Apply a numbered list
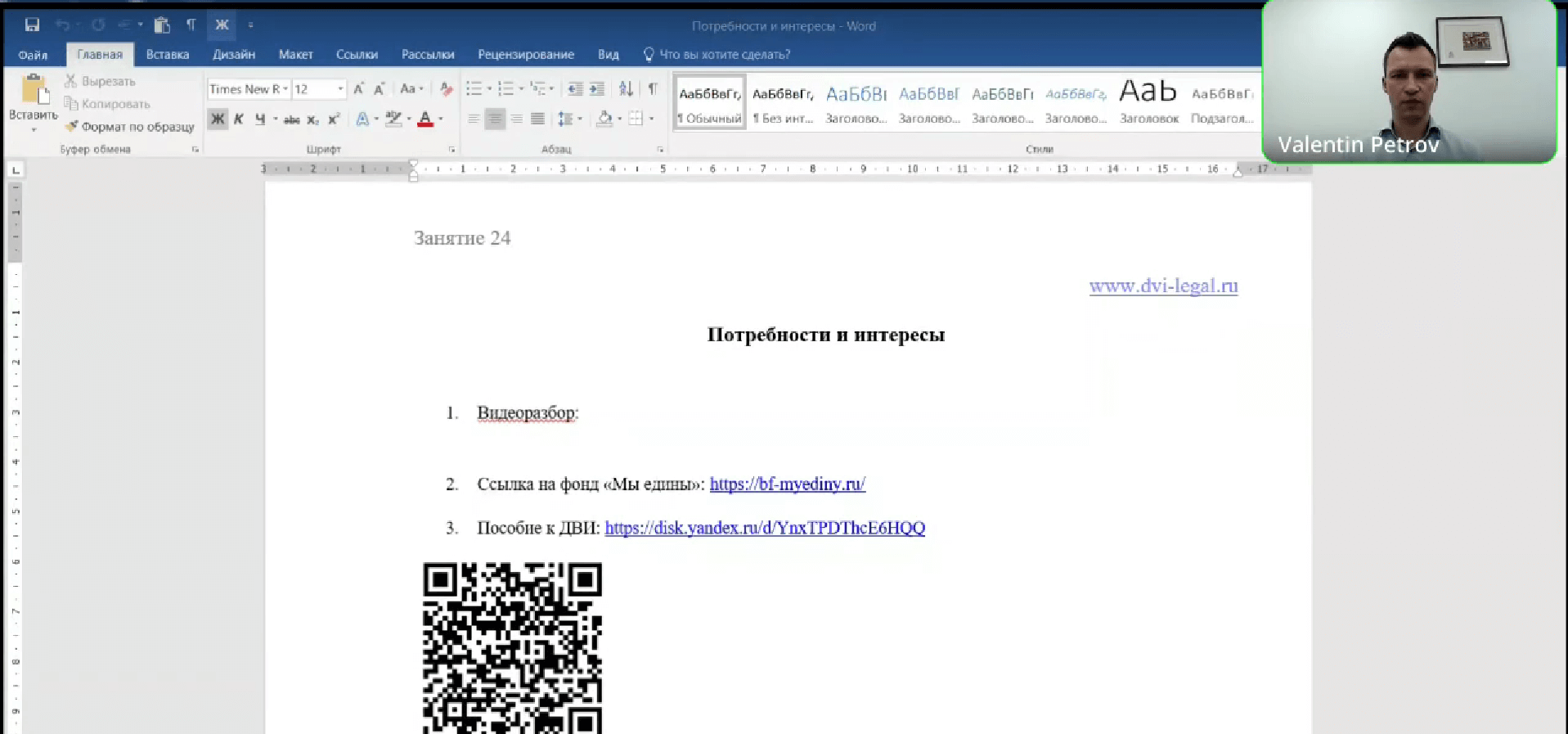This screenshot has width=1568, height=734. 505,88
